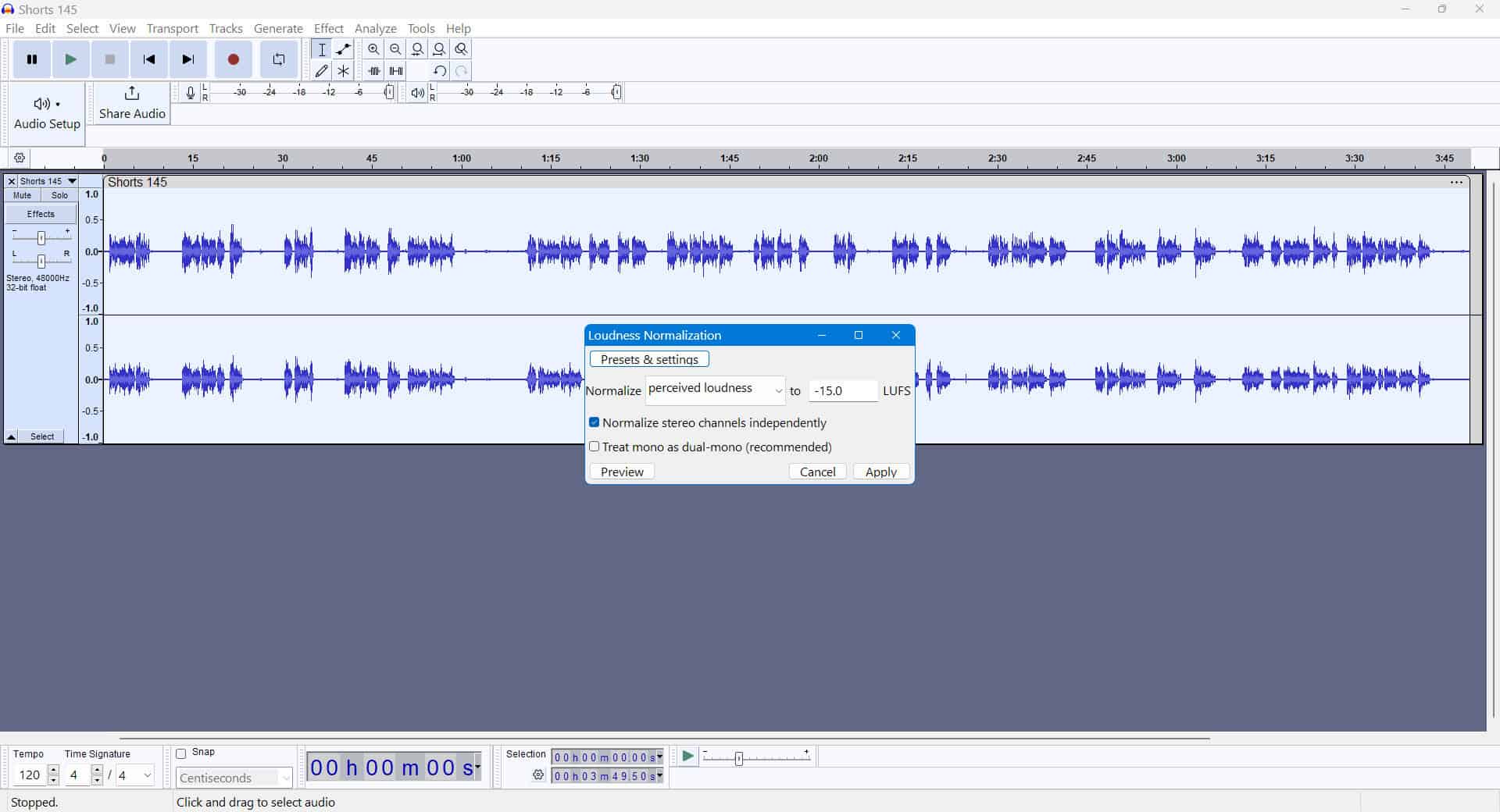Open the Analyze menu
1500x812 pixels.
coord(376,28)
